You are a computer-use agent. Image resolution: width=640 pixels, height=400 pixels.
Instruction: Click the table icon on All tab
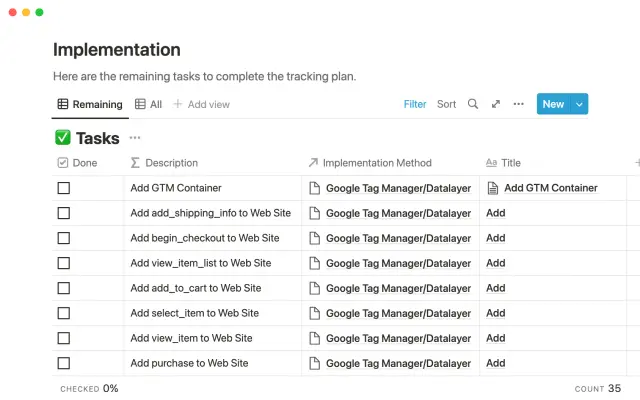(x=140, y=104)
